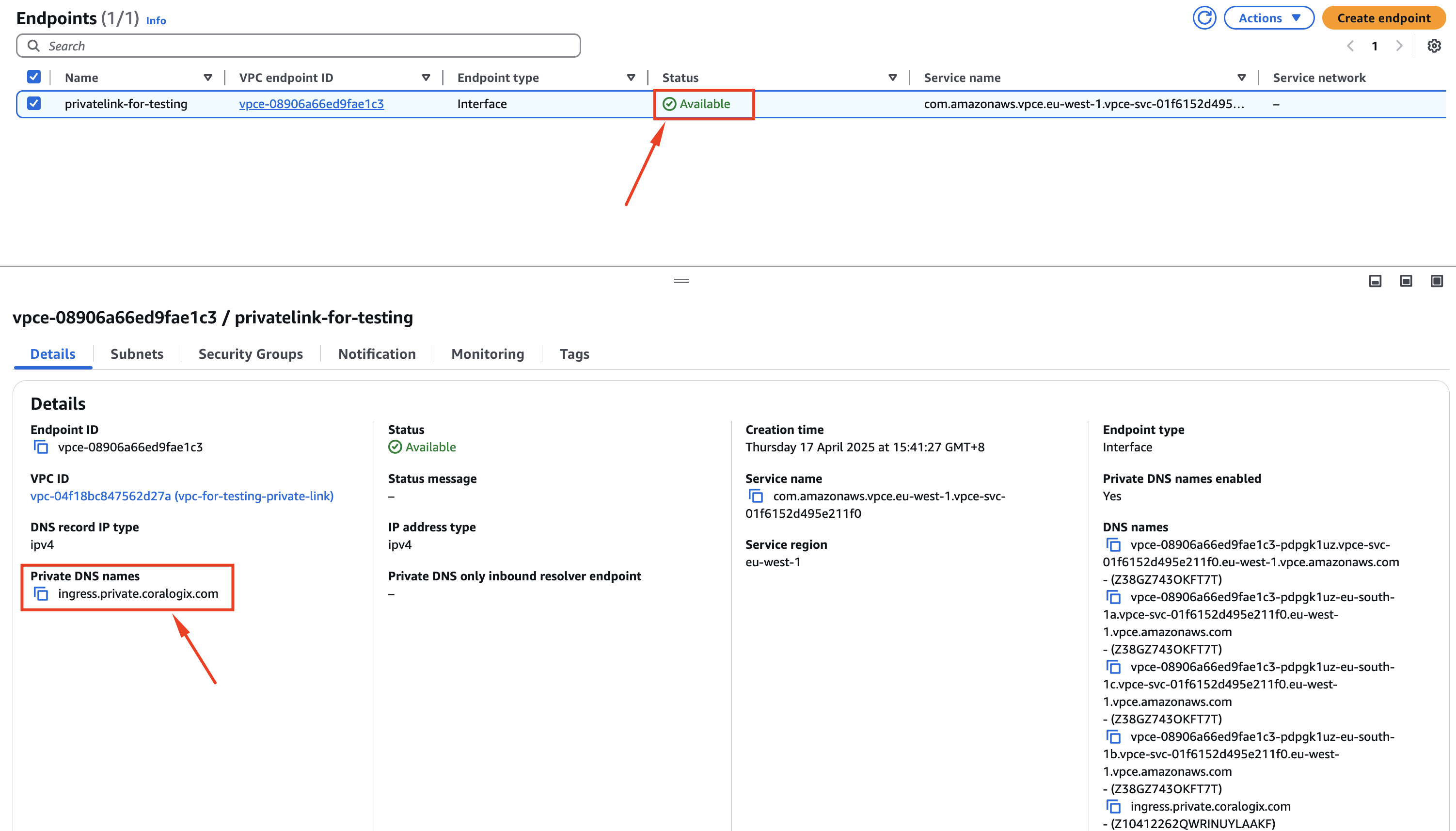Uncheck the privatelink-for-testing row checkbox
Screen dimensions: 1456x831
click(34, 104)
